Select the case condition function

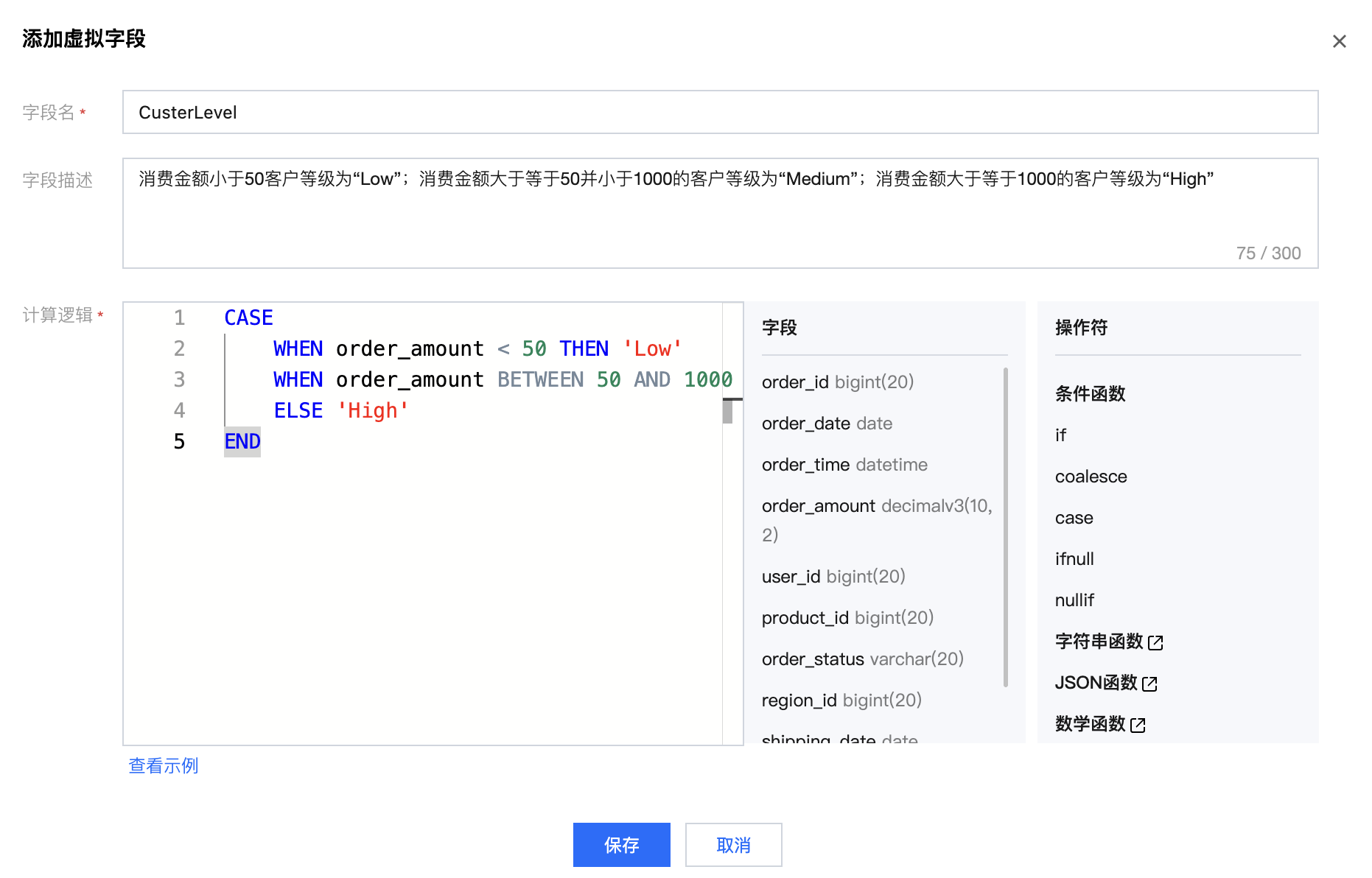(x=1074, y=517)
